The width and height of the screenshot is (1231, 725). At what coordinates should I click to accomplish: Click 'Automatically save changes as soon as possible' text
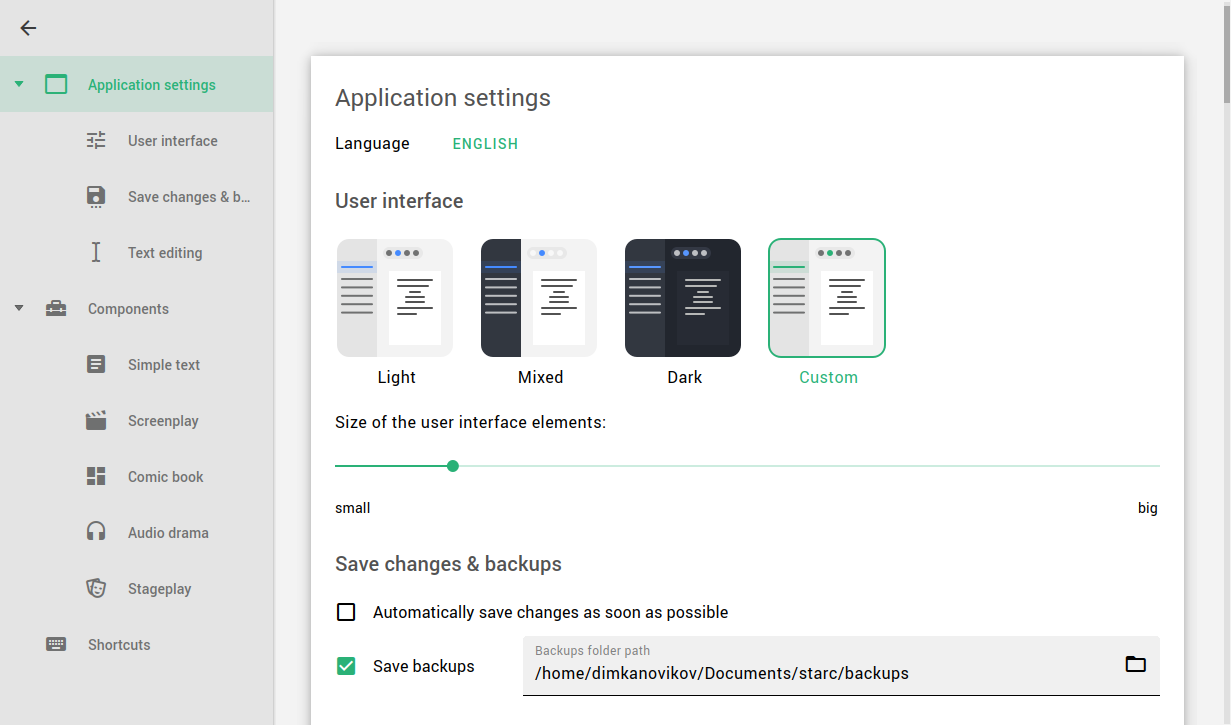(x=551, y=612)
